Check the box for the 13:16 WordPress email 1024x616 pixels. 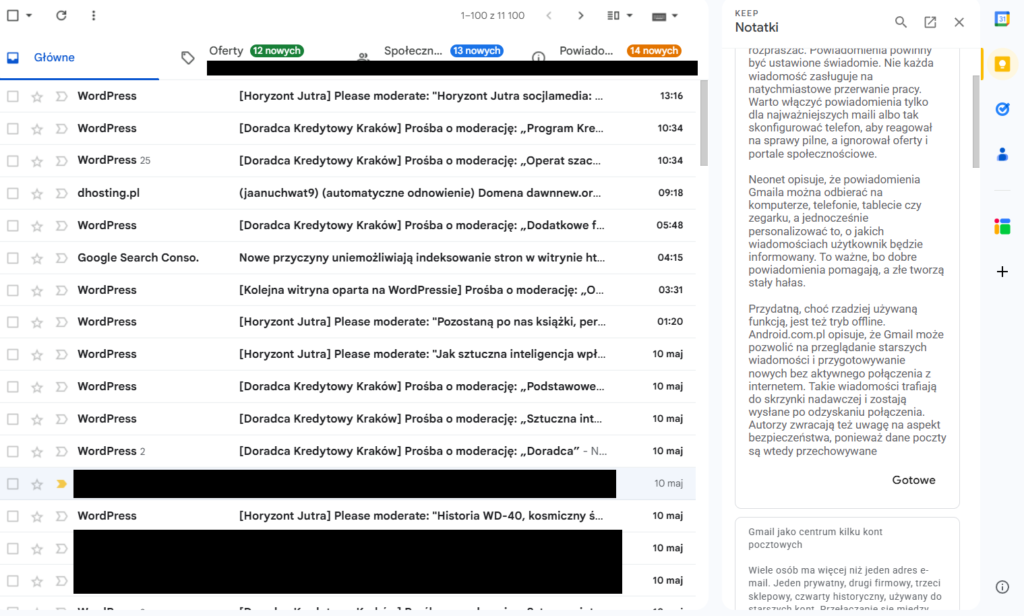pos(12,96)
